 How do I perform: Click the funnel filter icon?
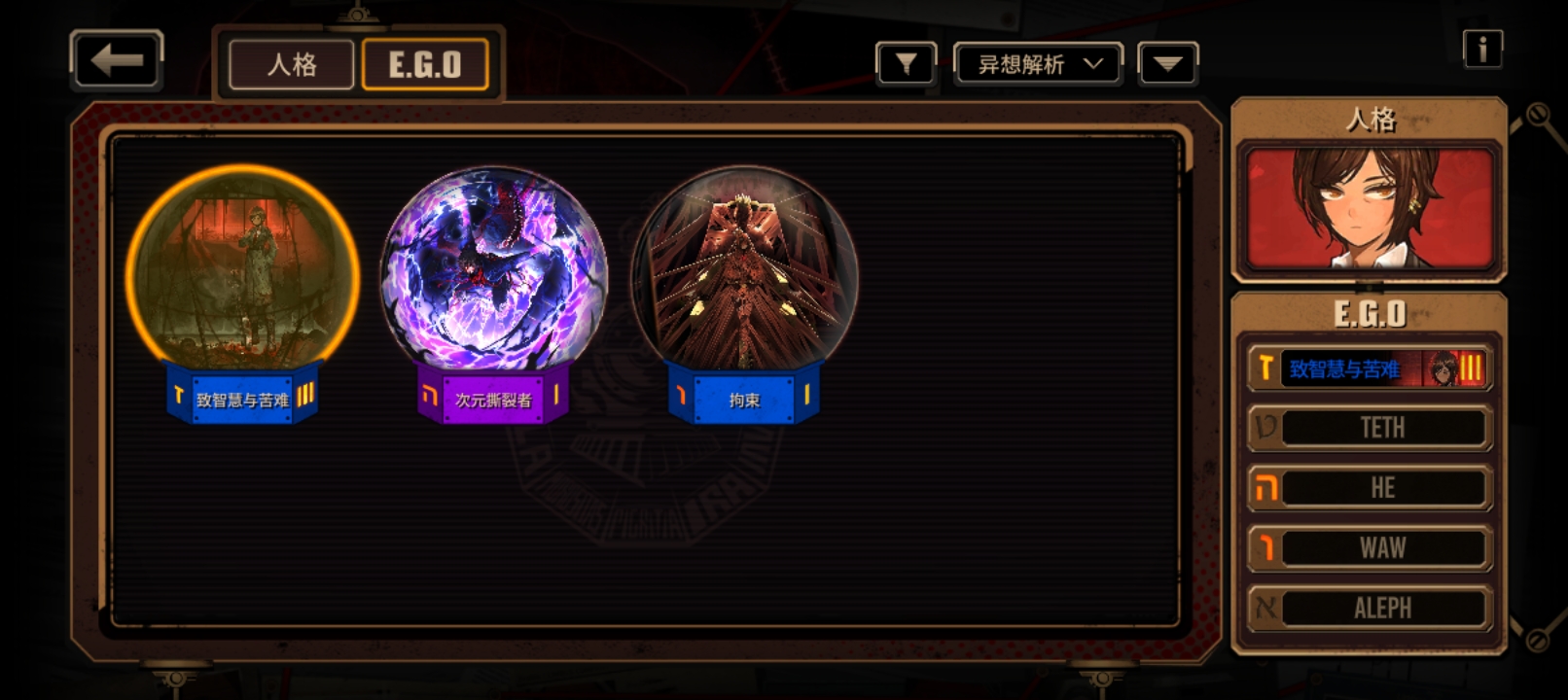906,65
